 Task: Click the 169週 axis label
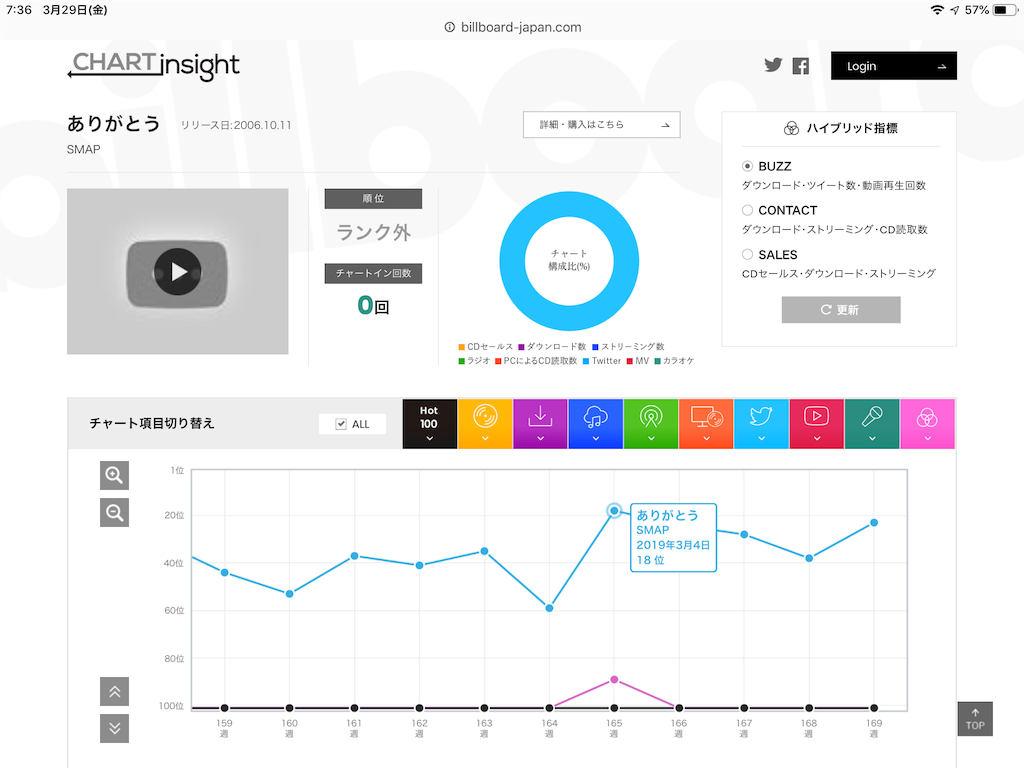pyautogui.click(x=874, y=728)
